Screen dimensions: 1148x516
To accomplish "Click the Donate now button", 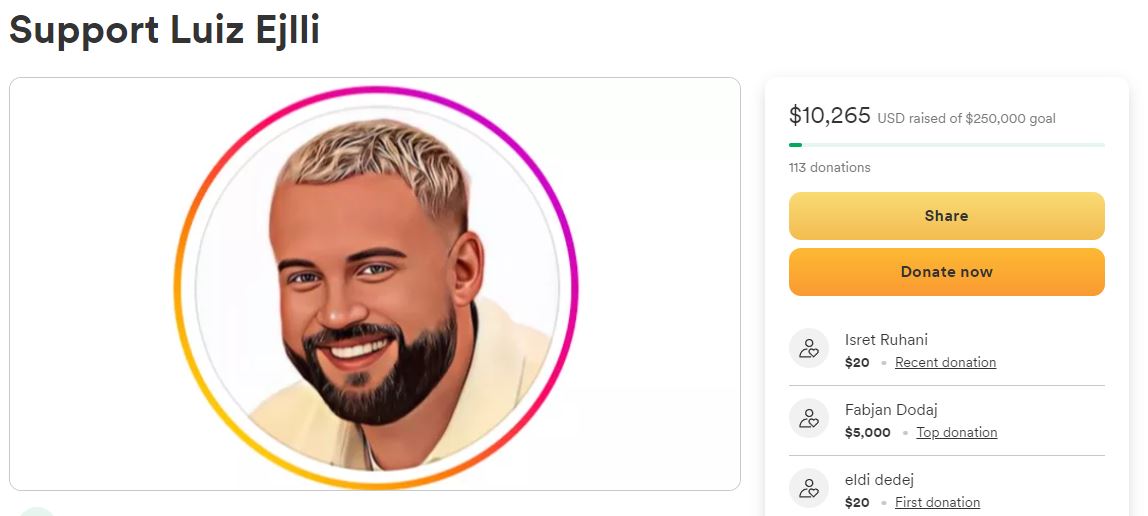I will pos(946,272).
